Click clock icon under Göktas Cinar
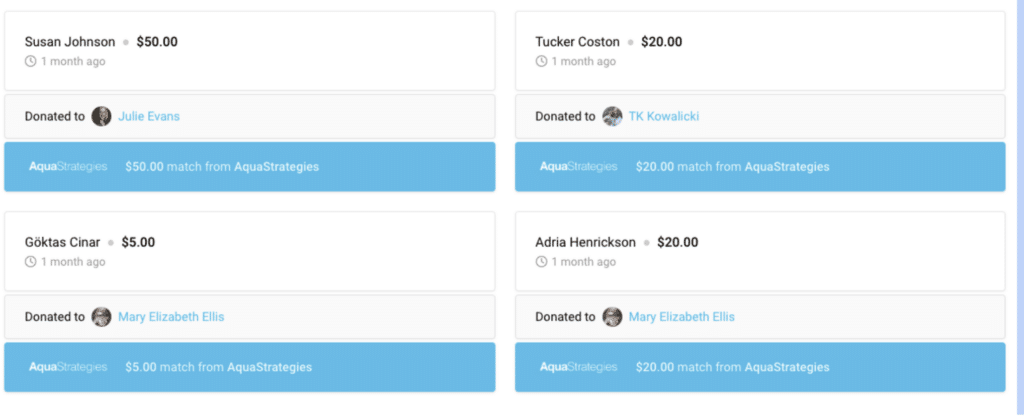This screenshot has height=419, width=1024. click(x=30, y=262)
